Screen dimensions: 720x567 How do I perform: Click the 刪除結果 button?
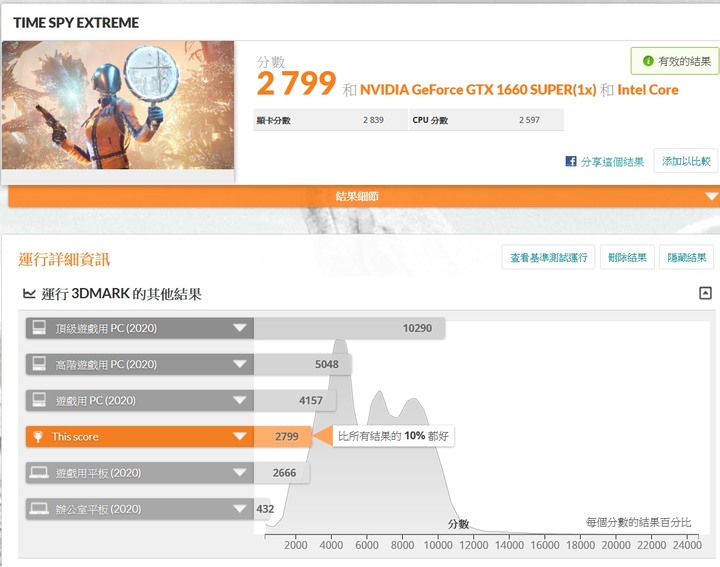pyautogui.click(x=627, y=258)
